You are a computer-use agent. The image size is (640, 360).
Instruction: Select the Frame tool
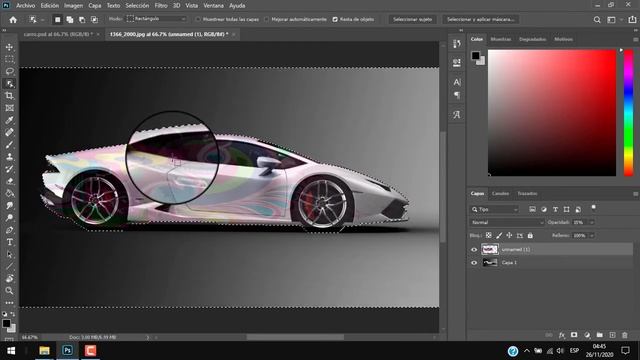point(9,108)
